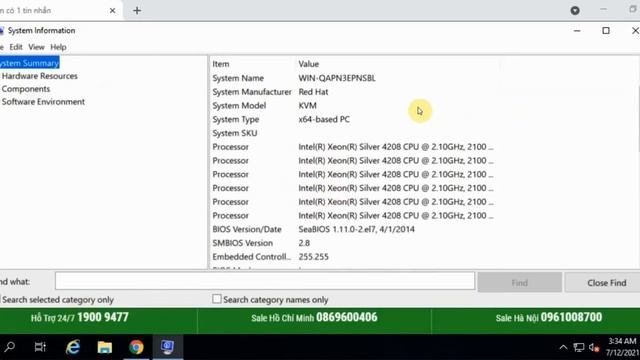This screenshot has width=640, height=360.
Task: Click the Find button
Action: coord(520,282)
